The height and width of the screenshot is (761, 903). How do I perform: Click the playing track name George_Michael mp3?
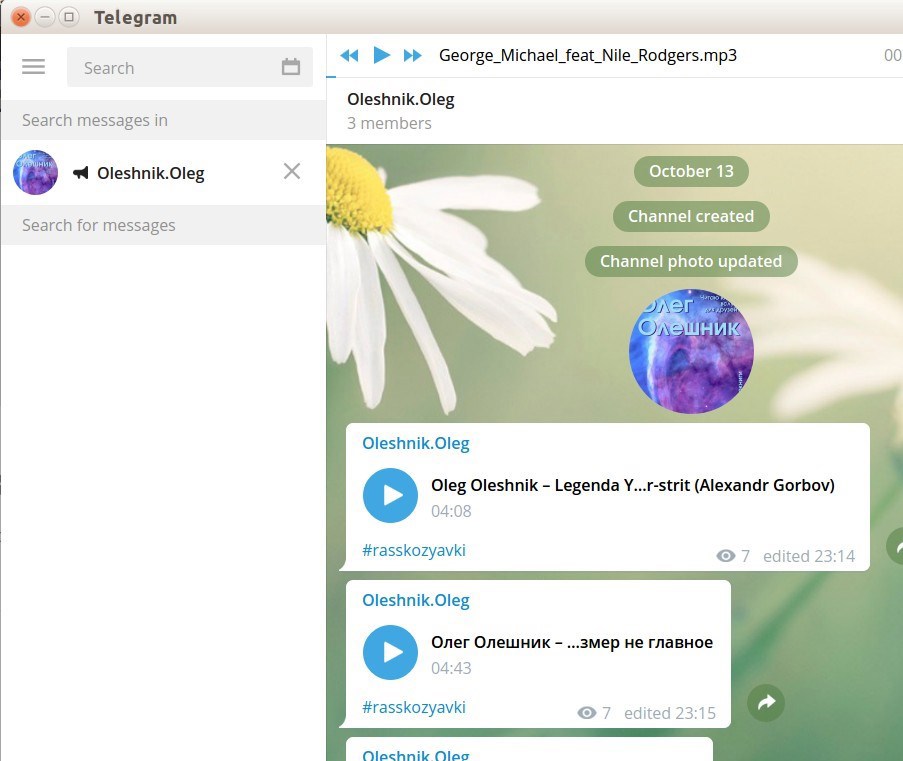click(x=588, y=55)
